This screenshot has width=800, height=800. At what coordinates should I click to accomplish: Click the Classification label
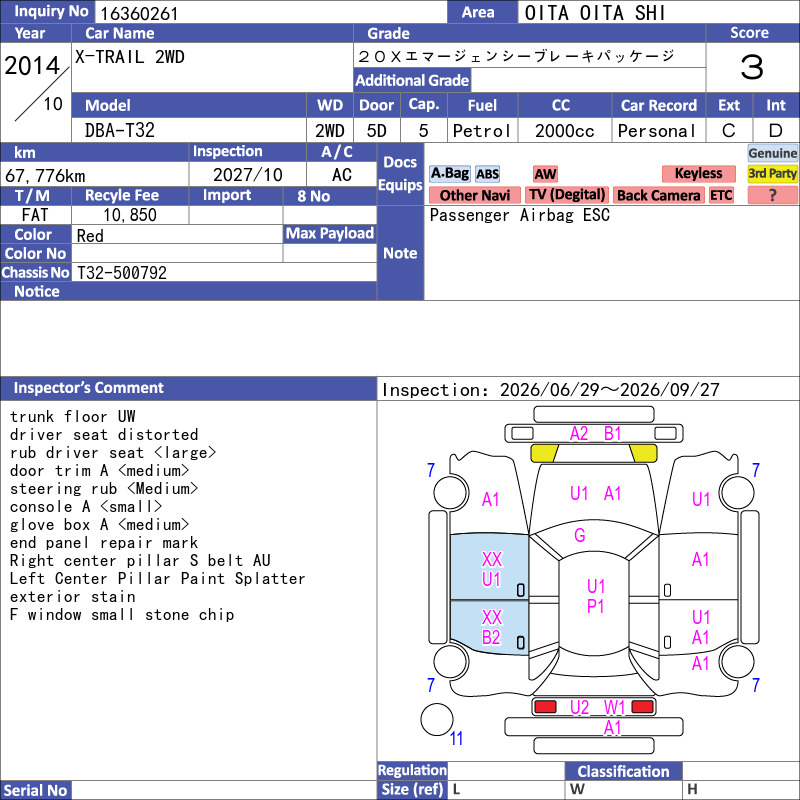point(623,771)
